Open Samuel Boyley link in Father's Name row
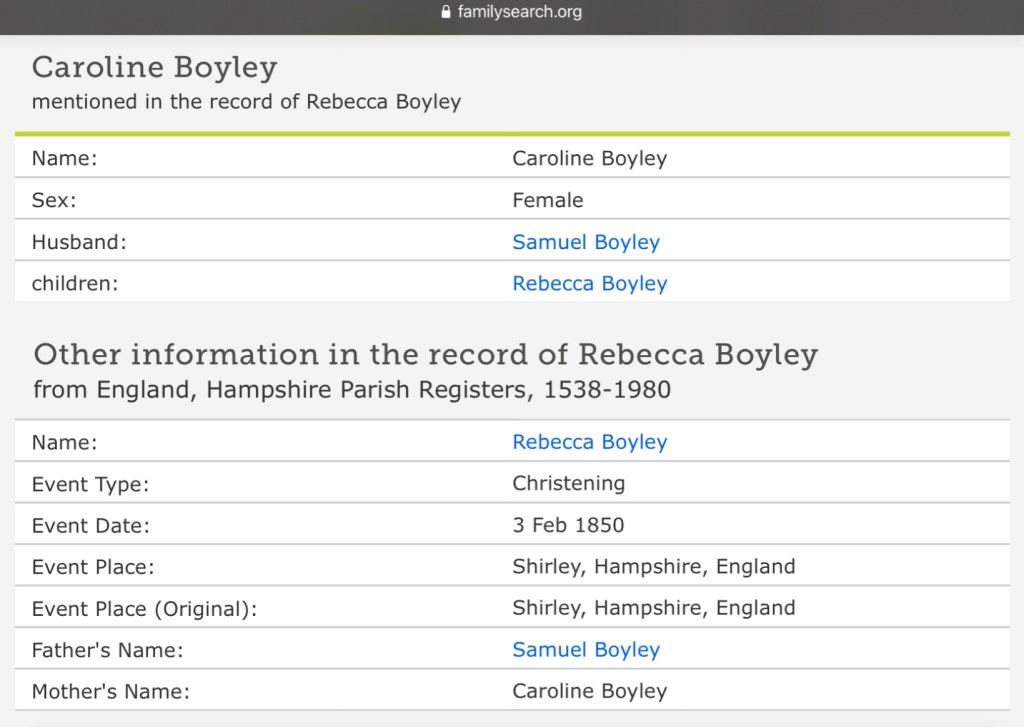Screen dimensions: 1024x727 (586, 650)
